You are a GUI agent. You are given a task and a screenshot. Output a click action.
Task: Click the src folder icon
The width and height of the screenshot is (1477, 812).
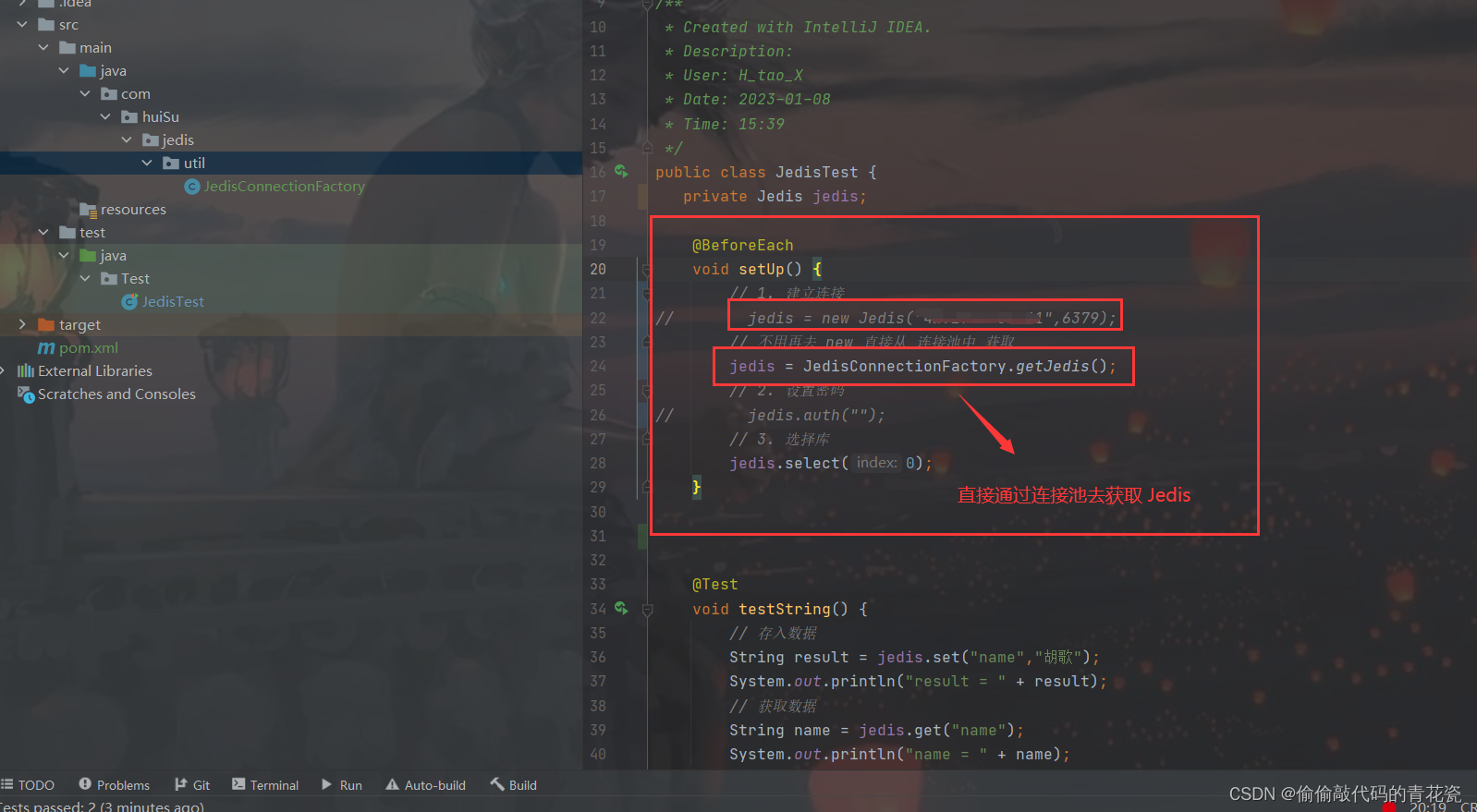click(46, 24)
